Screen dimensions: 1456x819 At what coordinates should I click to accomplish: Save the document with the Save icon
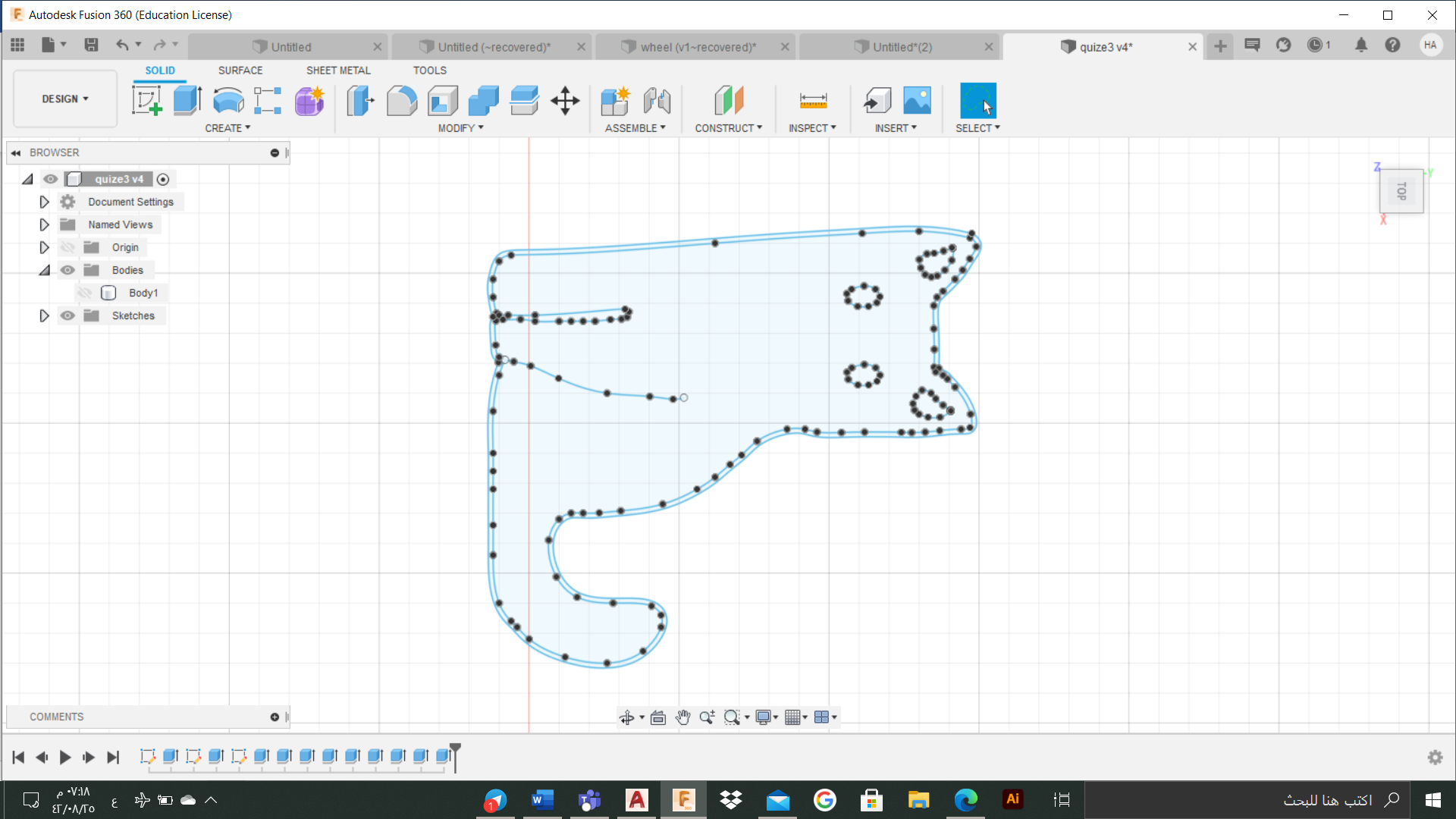tap(91, 45)
